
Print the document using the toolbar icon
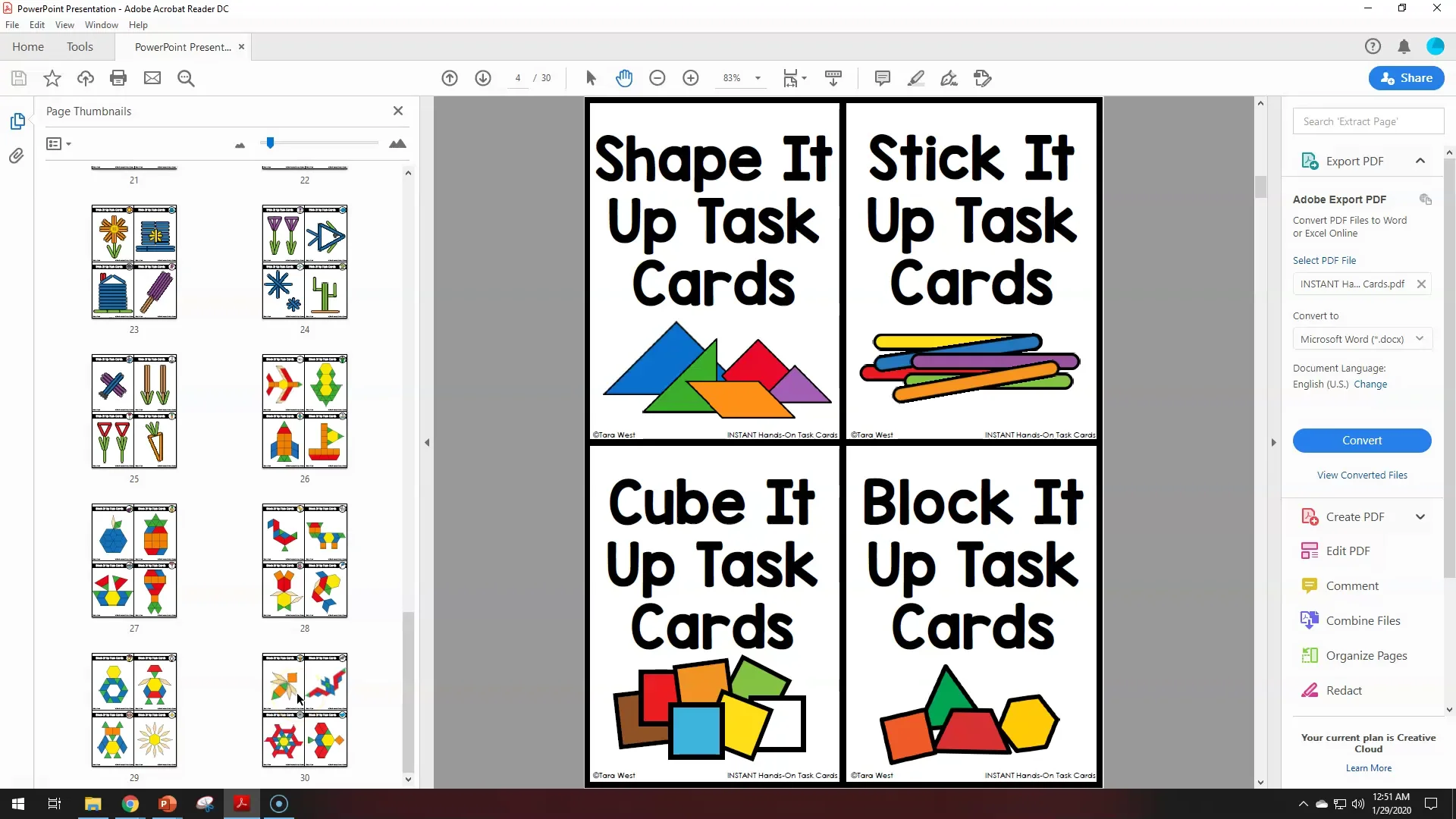118,78
